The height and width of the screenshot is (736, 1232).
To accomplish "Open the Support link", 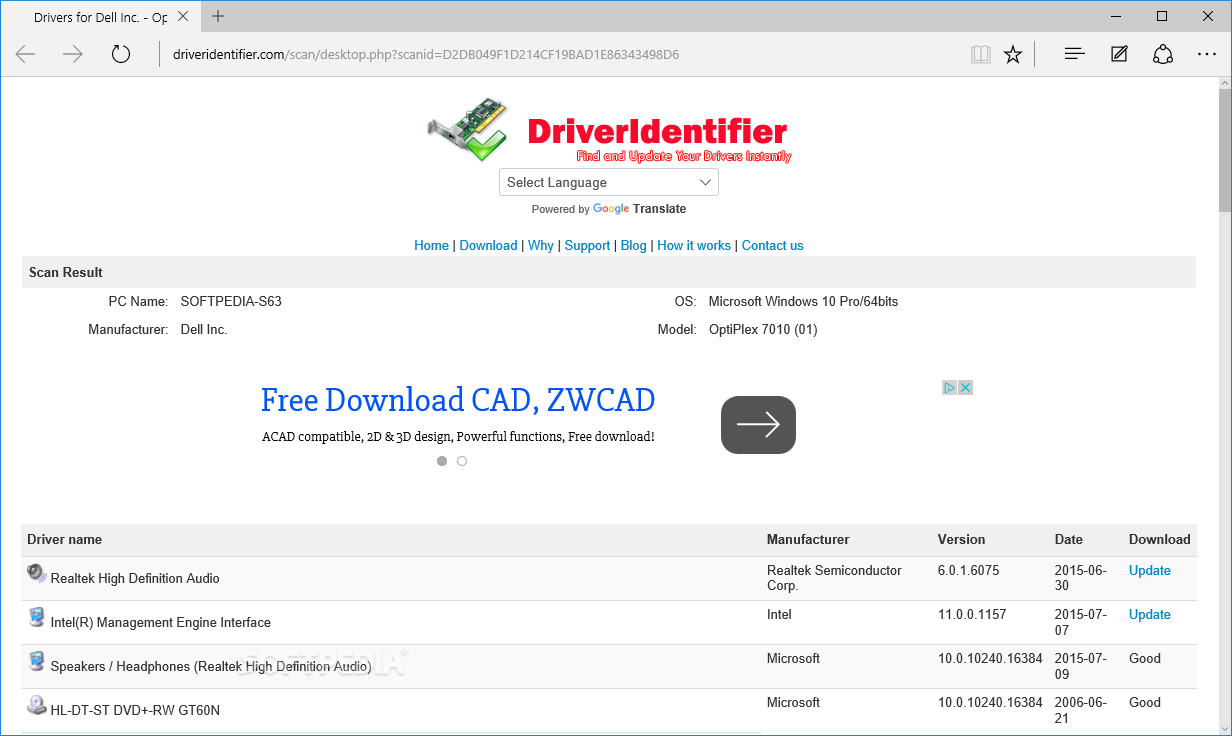I will (587, 245).
